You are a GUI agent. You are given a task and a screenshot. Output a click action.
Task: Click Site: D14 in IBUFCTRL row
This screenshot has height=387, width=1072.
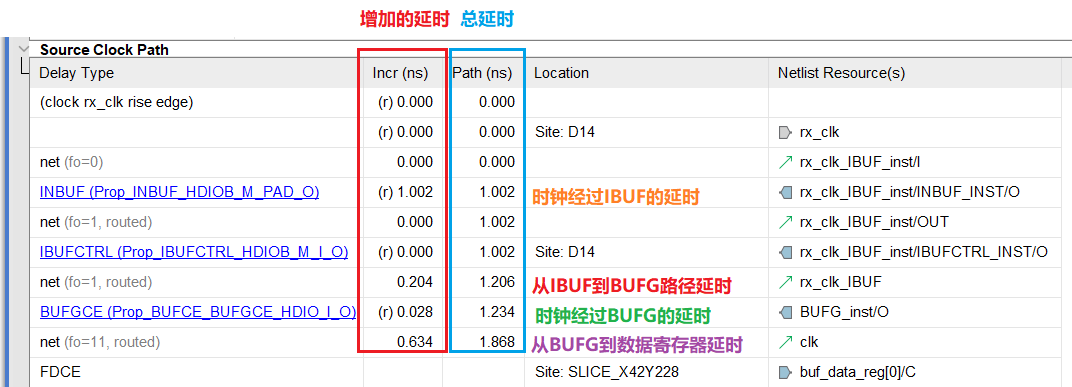[x=564, y=252]
